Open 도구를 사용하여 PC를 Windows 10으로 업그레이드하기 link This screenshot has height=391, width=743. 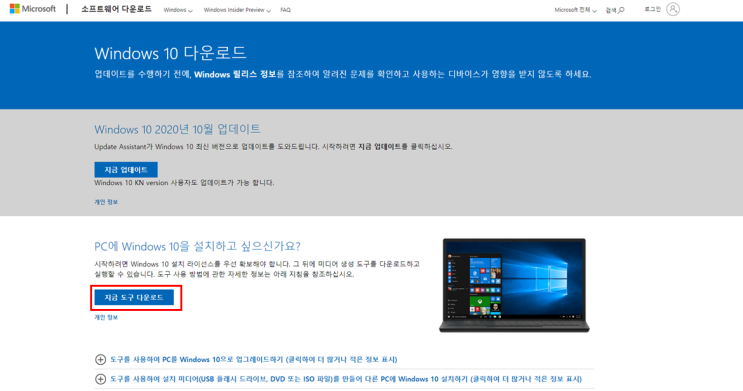pos(254,360)
